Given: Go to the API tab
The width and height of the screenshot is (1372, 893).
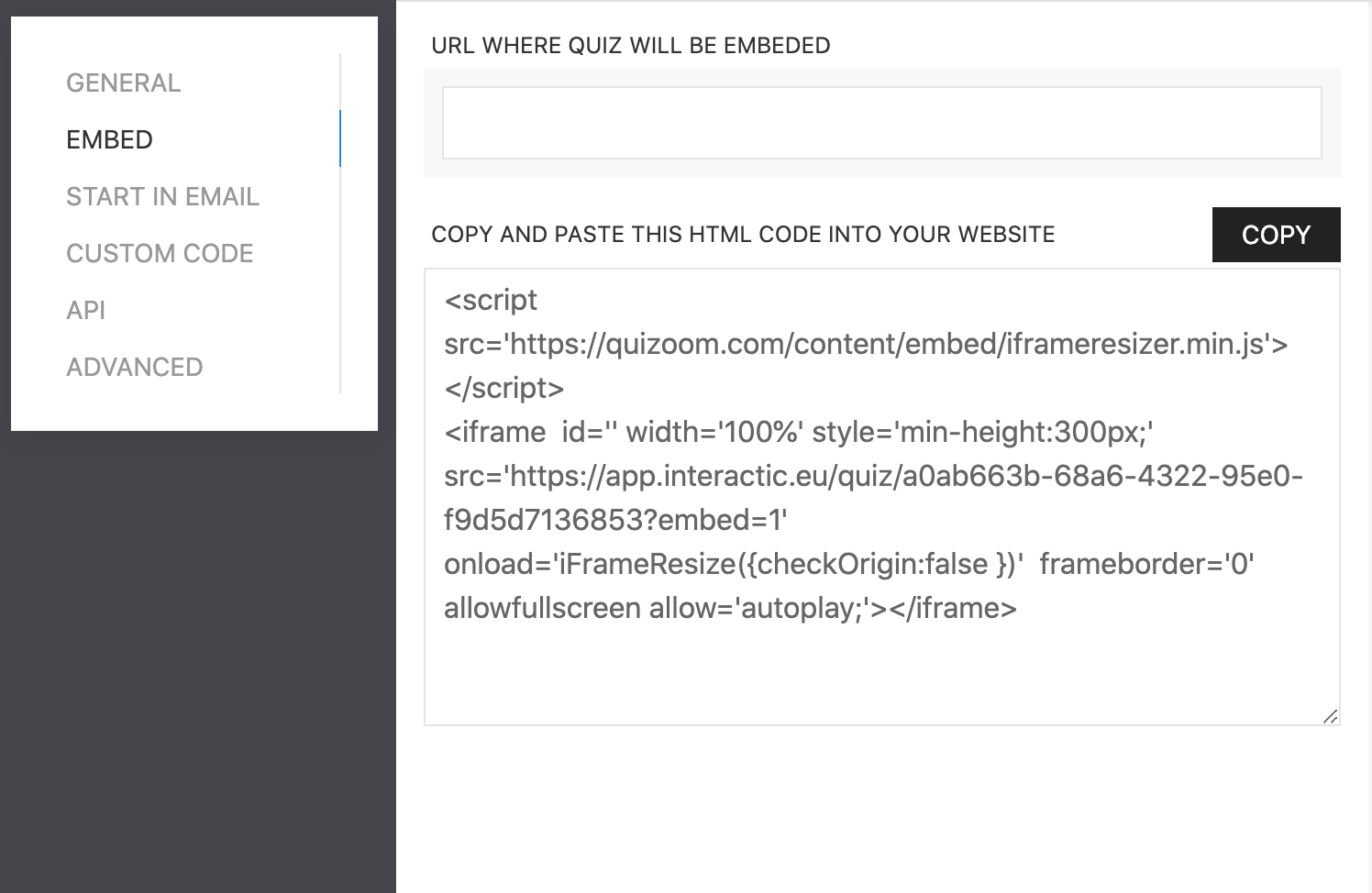Looking at the screenshot, I should (x=86, y=311).
